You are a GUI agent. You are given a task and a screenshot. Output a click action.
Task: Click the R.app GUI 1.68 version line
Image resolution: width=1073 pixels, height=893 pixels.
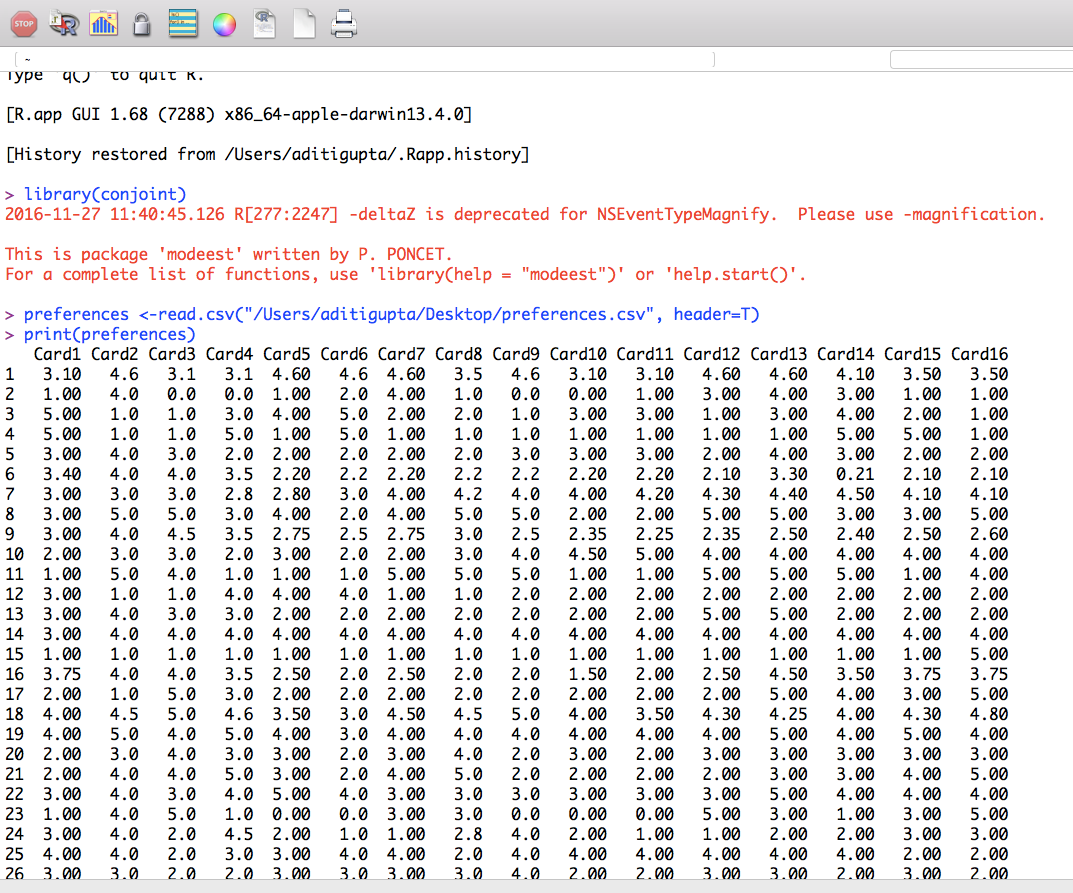point(239,114)
